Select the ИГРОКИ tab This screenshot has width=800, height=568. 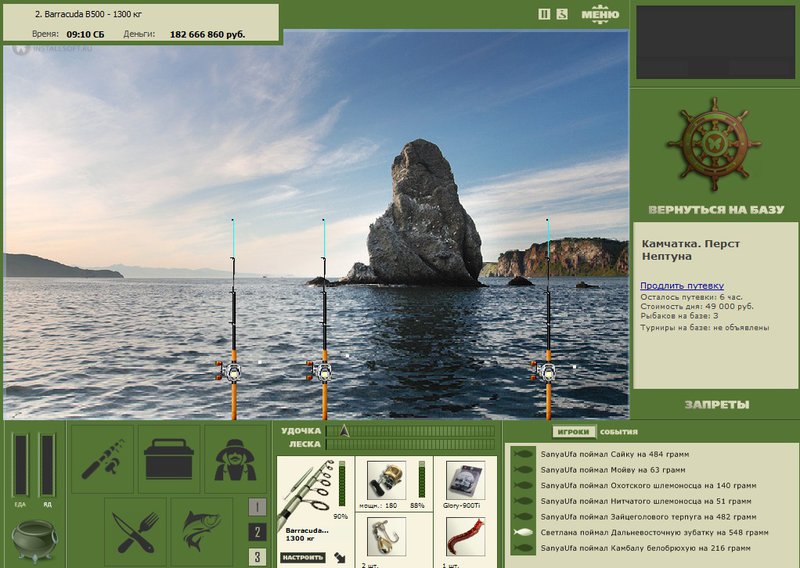(x=573, y=432)
